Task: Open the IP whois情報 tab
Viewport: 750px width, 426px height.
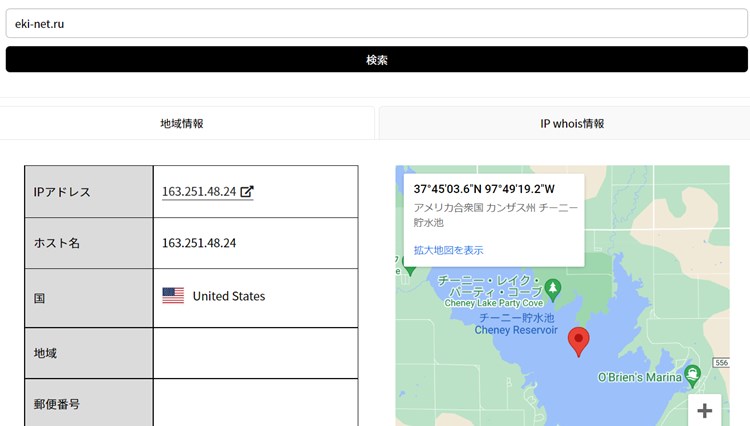Action: click(572, 123)
